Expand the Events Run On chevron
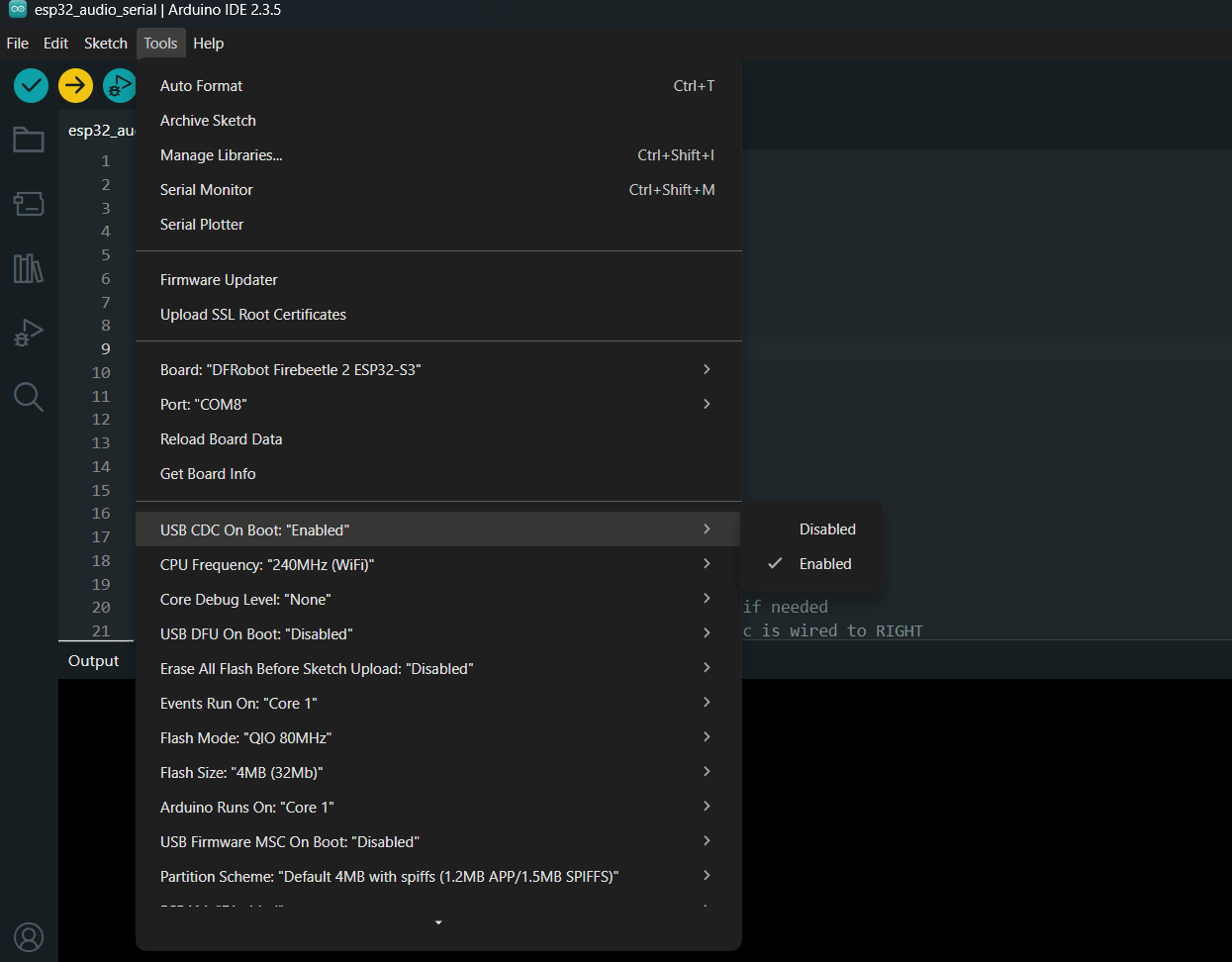Viewport: 1232px width, 962px height. tap(707, 702)
